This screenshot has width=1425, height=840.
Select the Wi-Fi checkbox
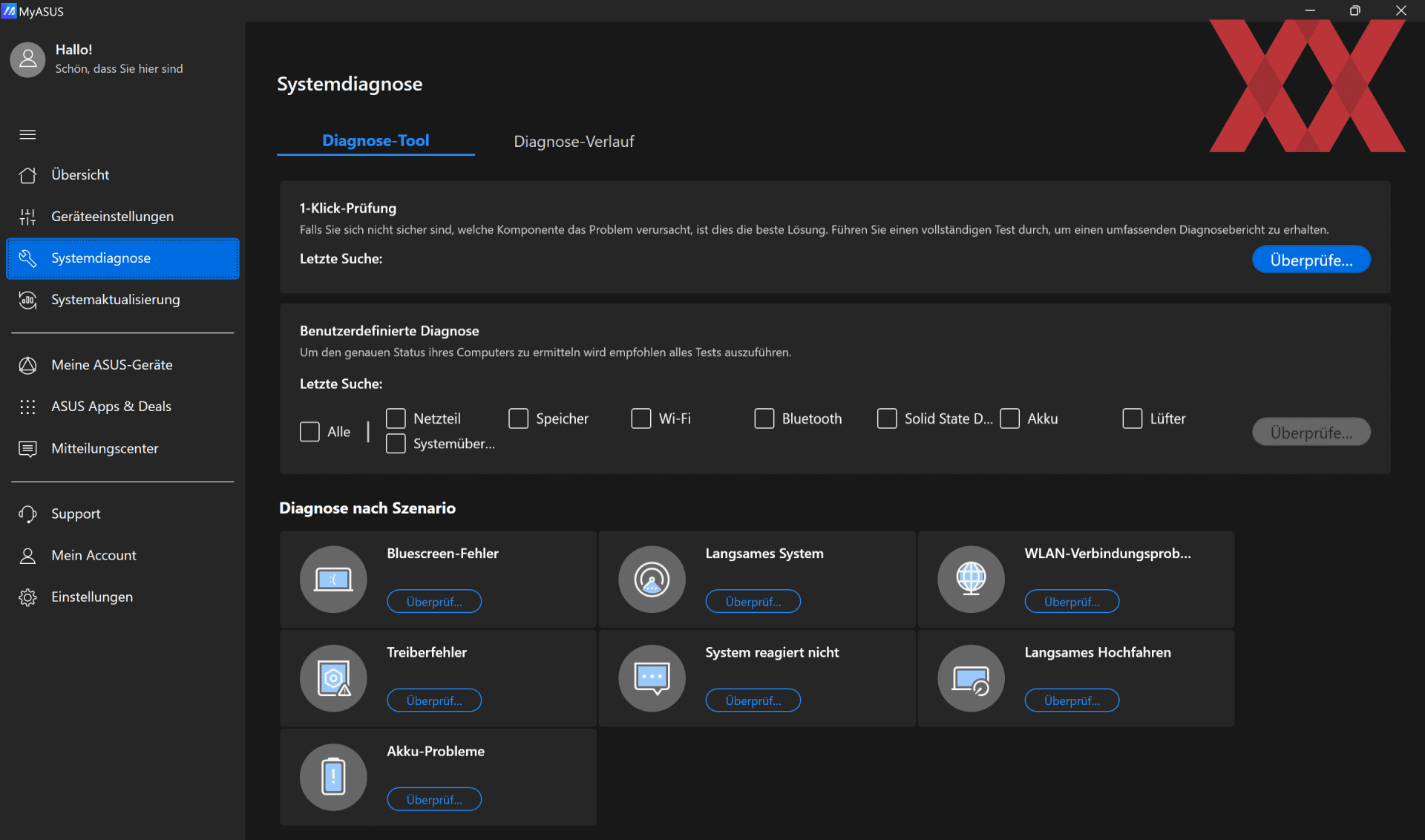[x=641, y=419]
